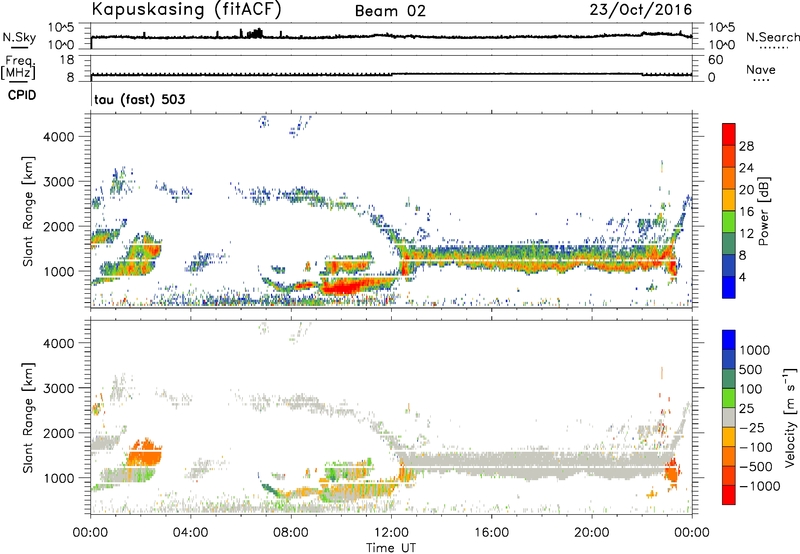Click the "20:00" time axis label
Screen dimensions: 800x554
click(x=591, y=533)
